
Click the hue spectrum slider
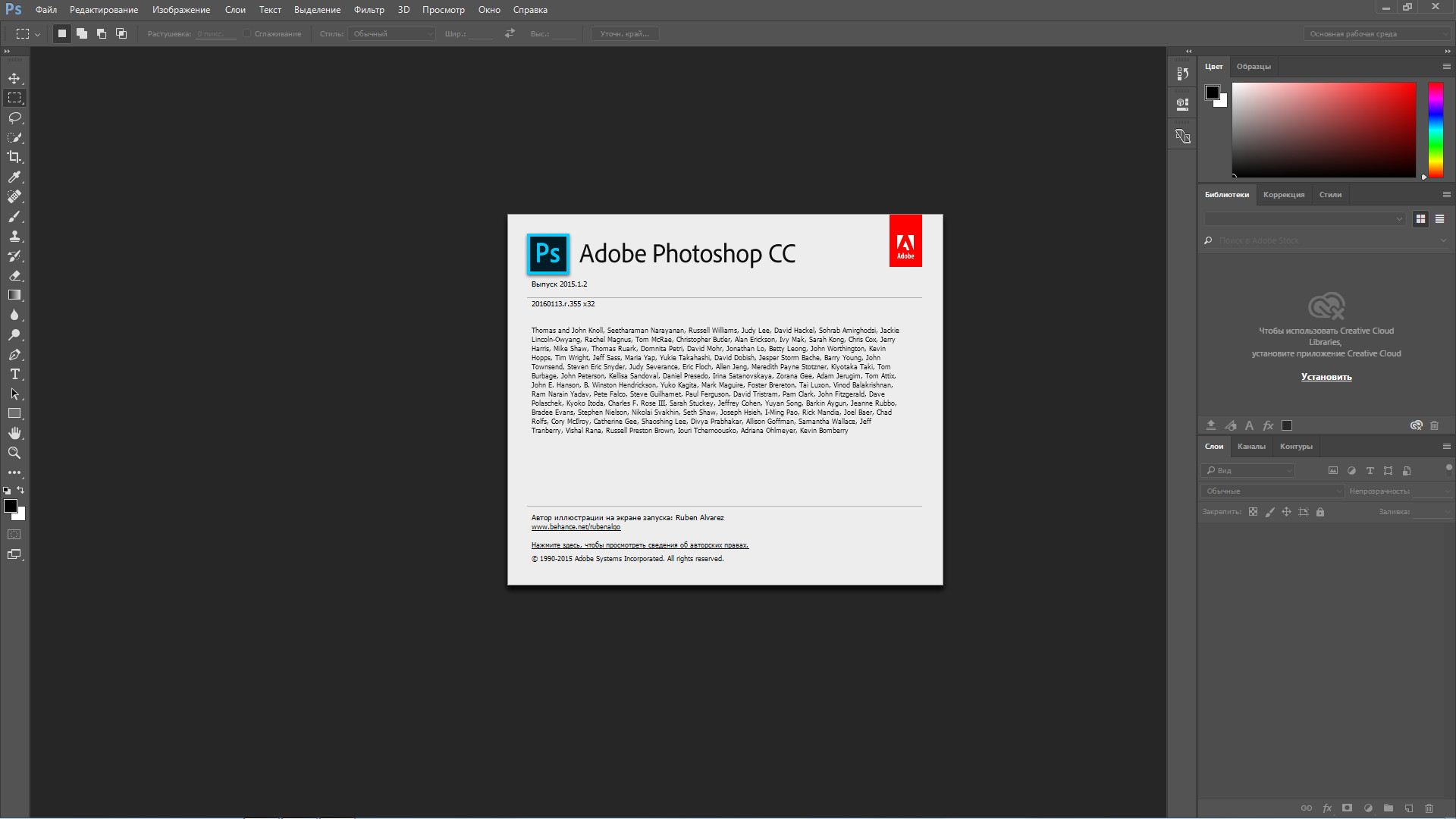1436,130
